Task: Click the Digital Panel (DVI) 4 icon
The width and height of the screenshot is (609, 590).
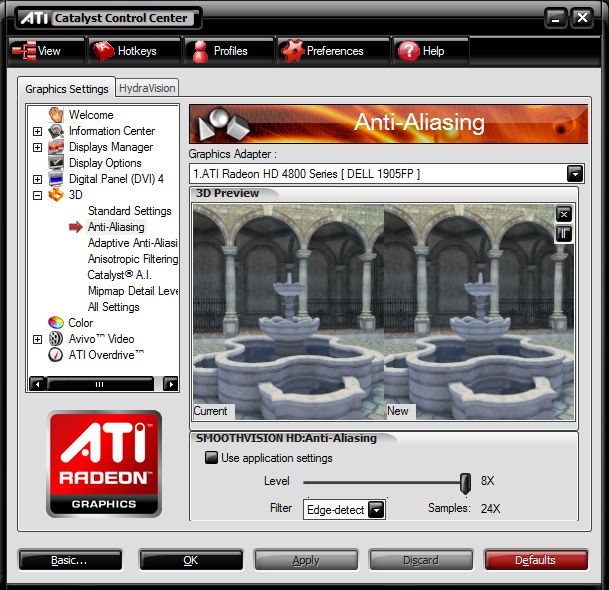Action: [56, 179]
